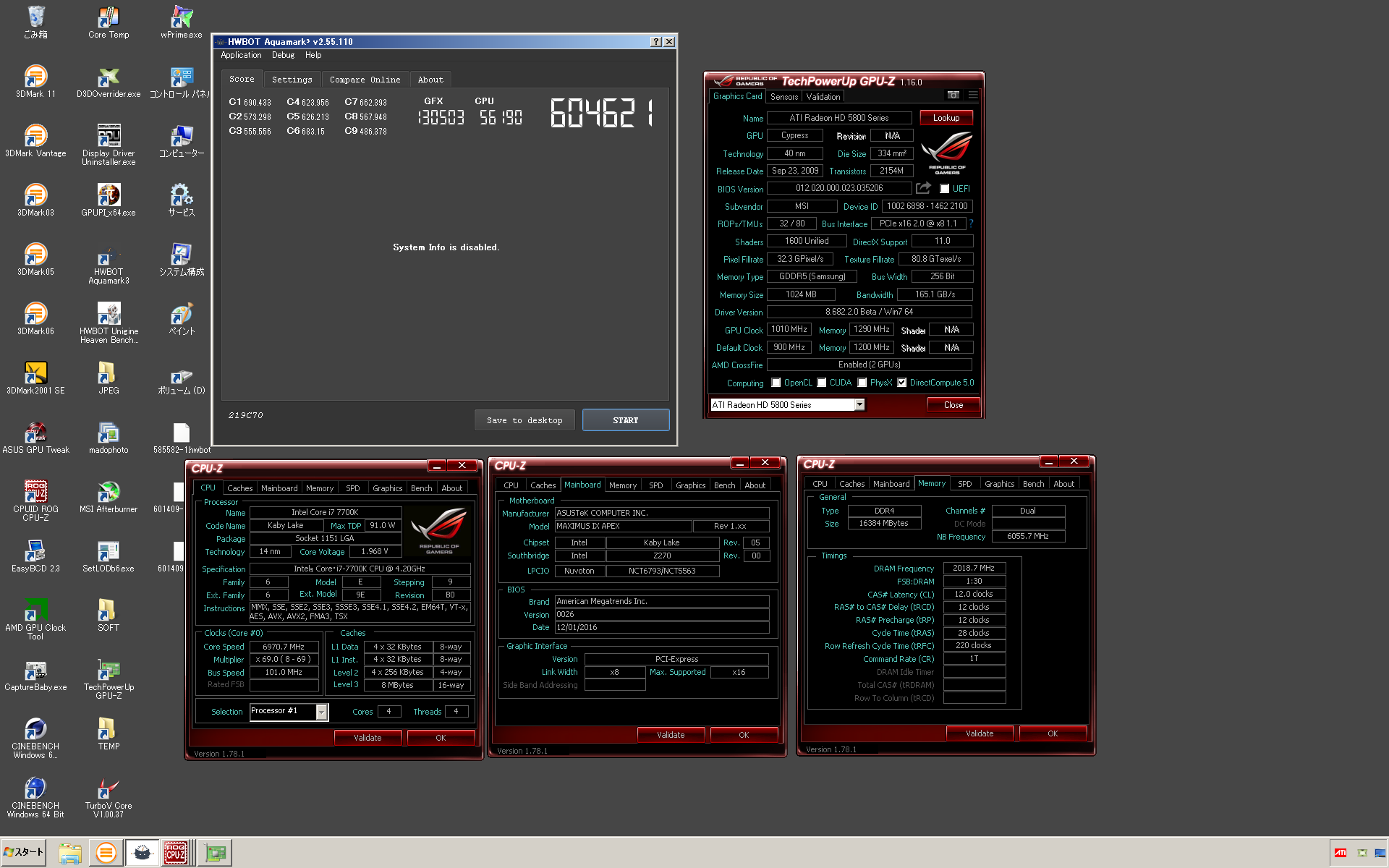Open the AMD GPU Clock Tool icon
This screenshot has height=868, width=1389.
click(x=35, y=620)
